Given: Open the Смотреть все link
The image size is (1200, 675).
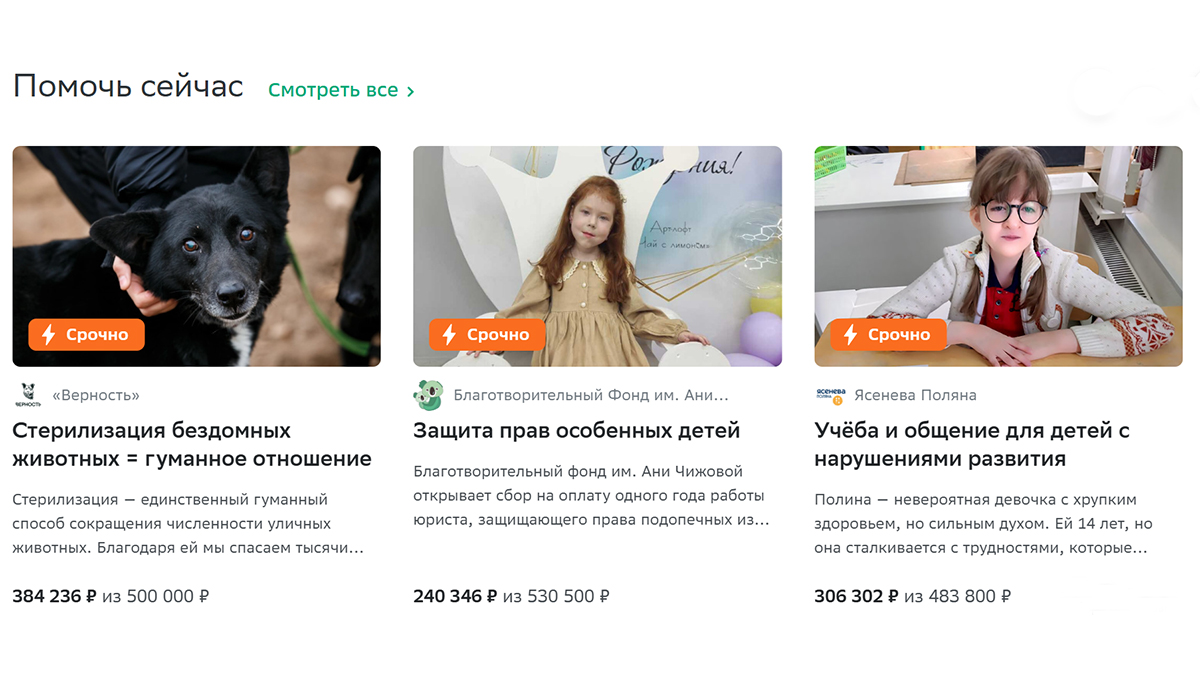Looking at the screenshot, I should point(341,90).
